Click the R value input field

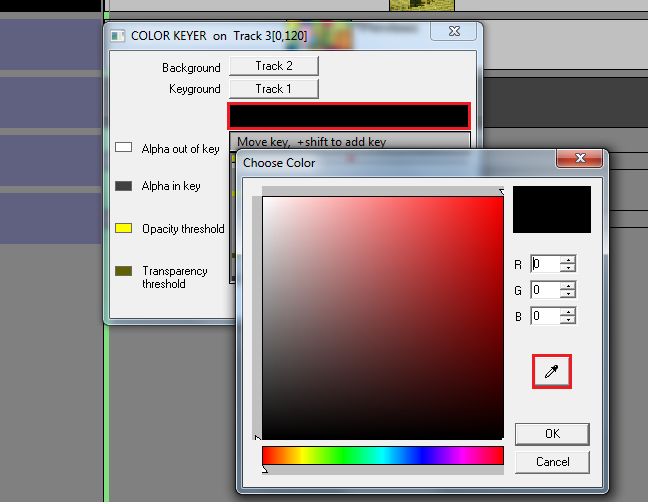coord(546,264)
